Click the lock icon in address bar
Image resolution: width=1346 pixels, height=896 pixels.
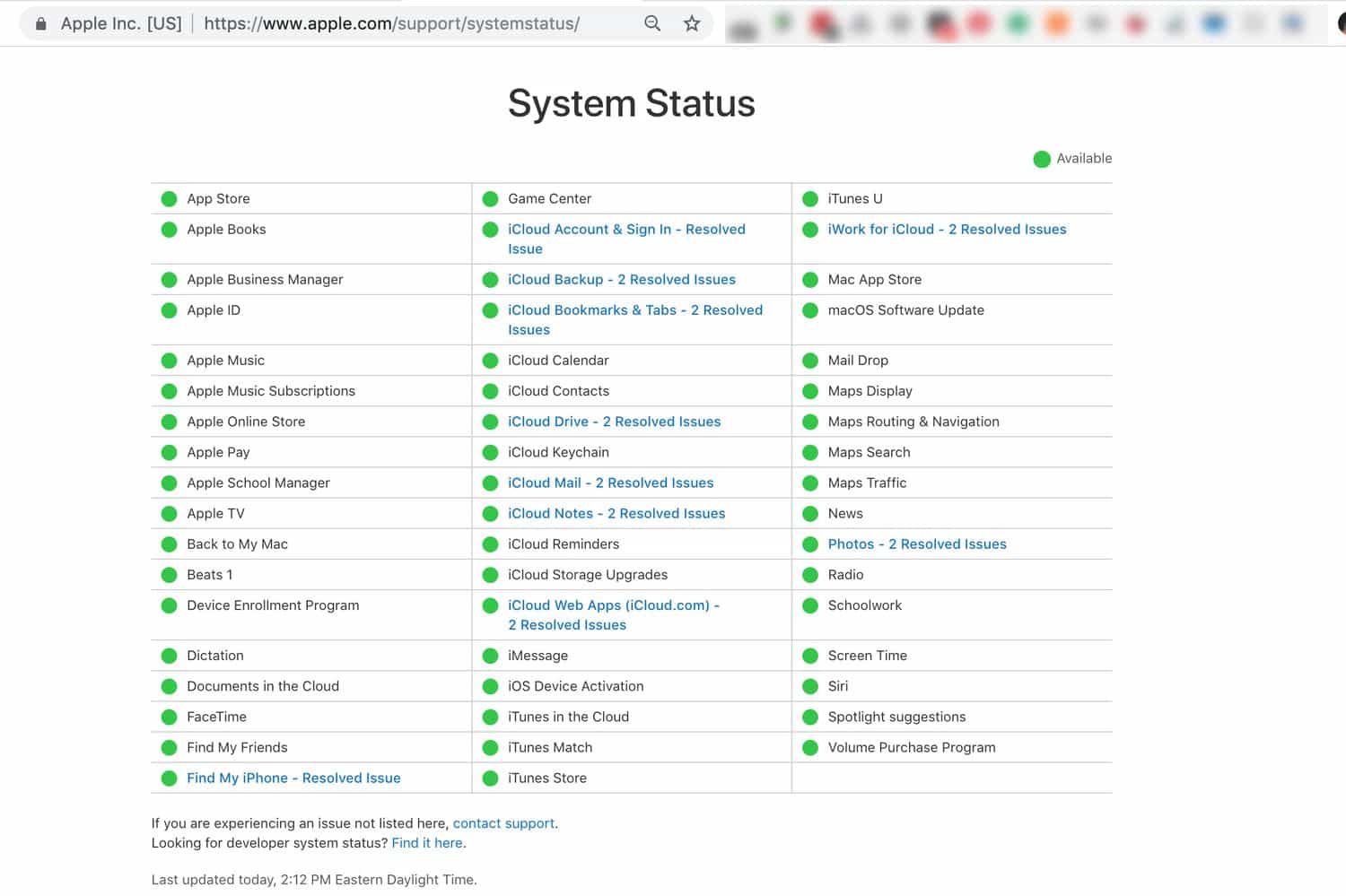pos(40,23)
